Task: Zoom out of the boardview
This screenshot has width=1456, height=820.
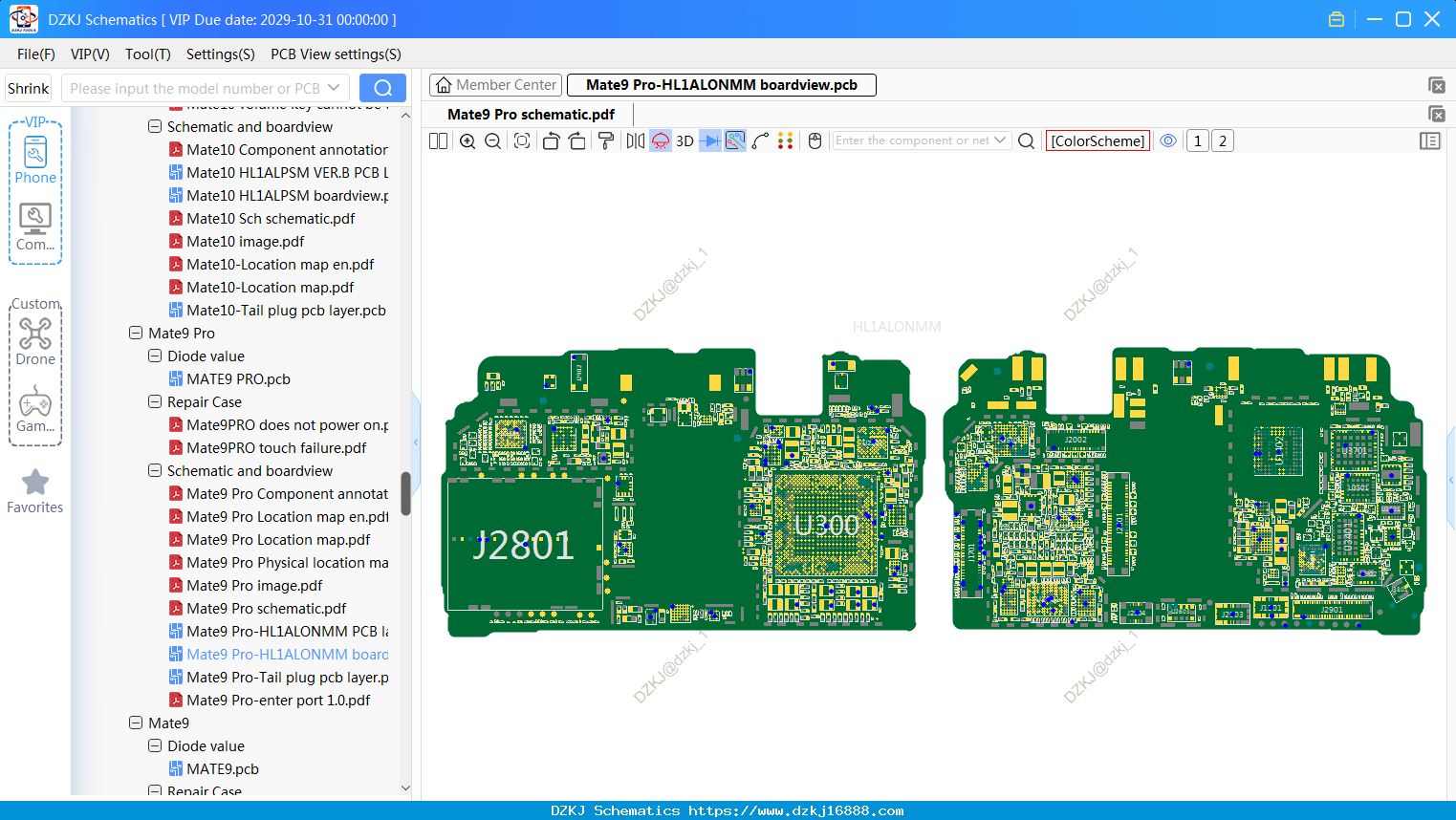Action: tap(493, 140)
